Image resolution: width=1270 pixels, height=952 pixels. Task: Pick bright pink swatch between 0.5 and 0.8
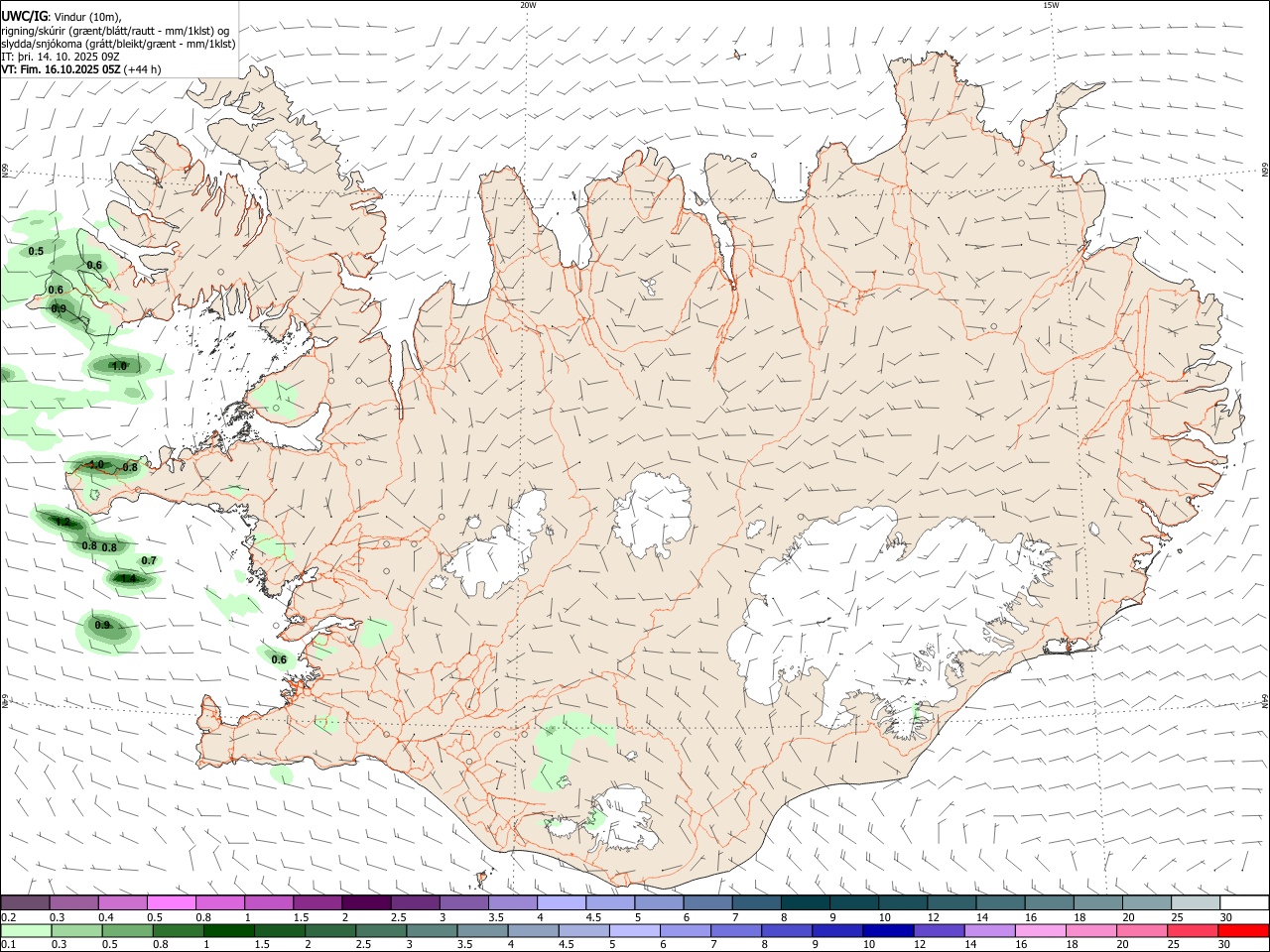coord(171,903)
